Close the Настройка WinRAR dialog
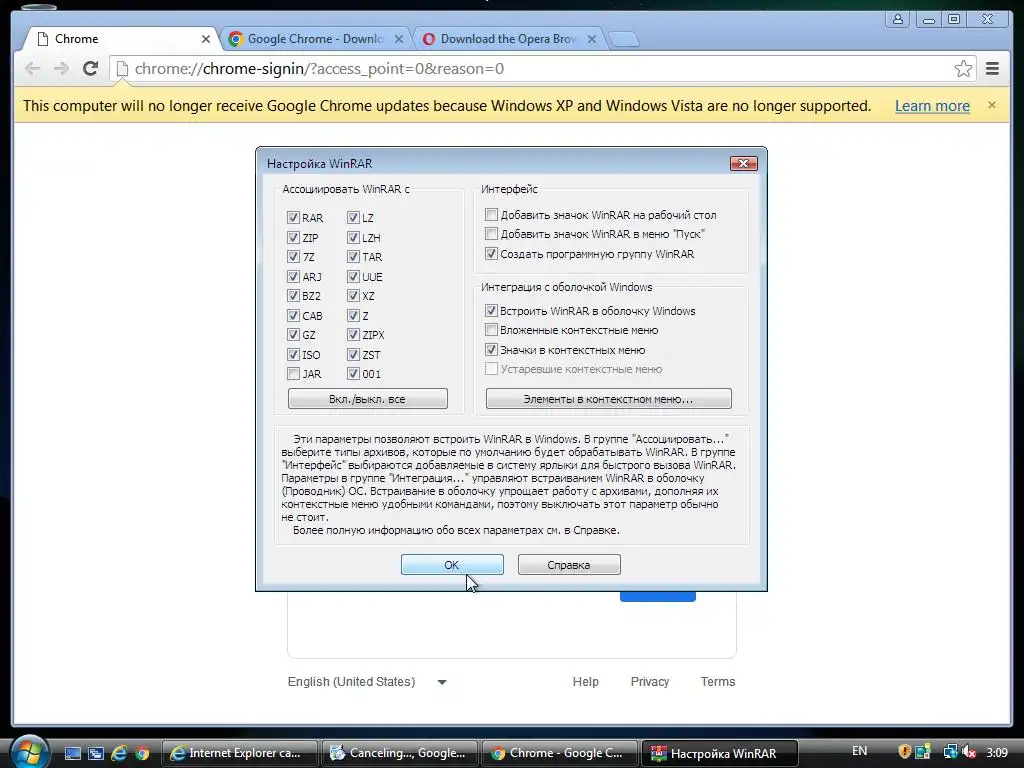Screen dimensions: 1024x768 coord(743,163)
